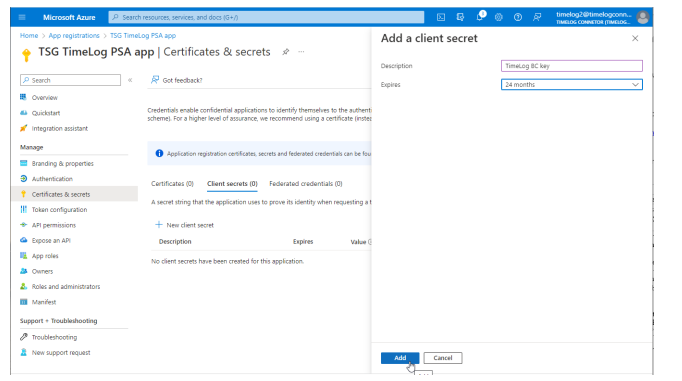The image size is (682, 381).
Task: Open the Directories and subscriptions filter icon
Action: pyautogui.click(x=460, y=17)
